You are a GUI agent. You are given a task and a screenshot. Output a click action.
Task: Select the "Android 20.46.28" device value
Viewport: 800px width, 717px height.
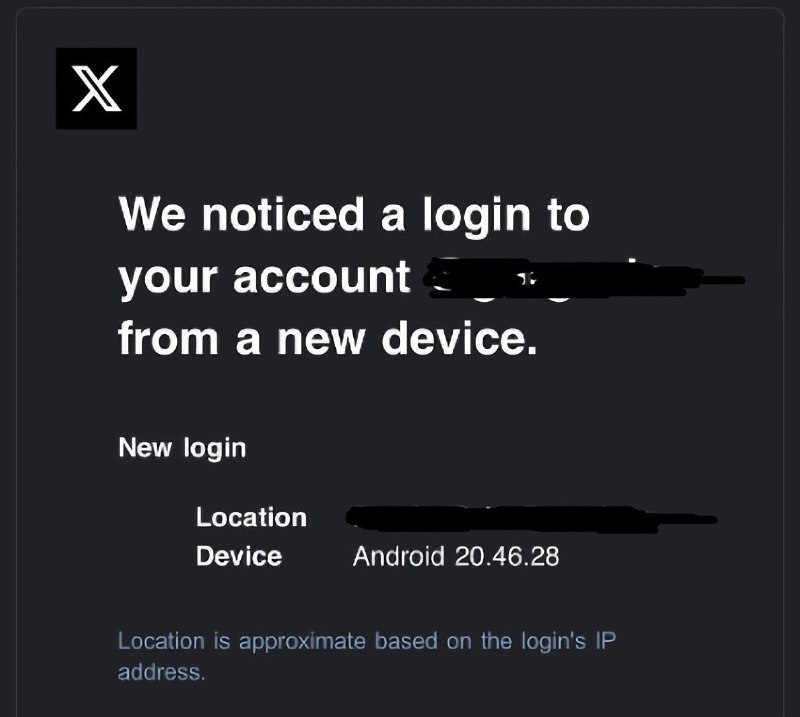tap(456, 556)
